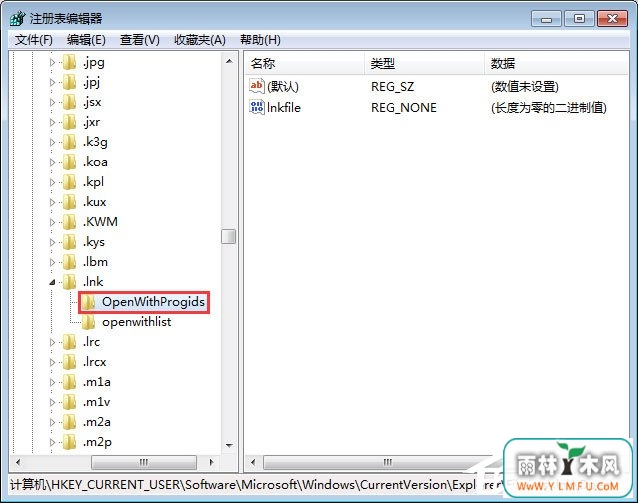Click the .jsx folder icon
The image size is (638, 503).
click(x=69, y=102)
